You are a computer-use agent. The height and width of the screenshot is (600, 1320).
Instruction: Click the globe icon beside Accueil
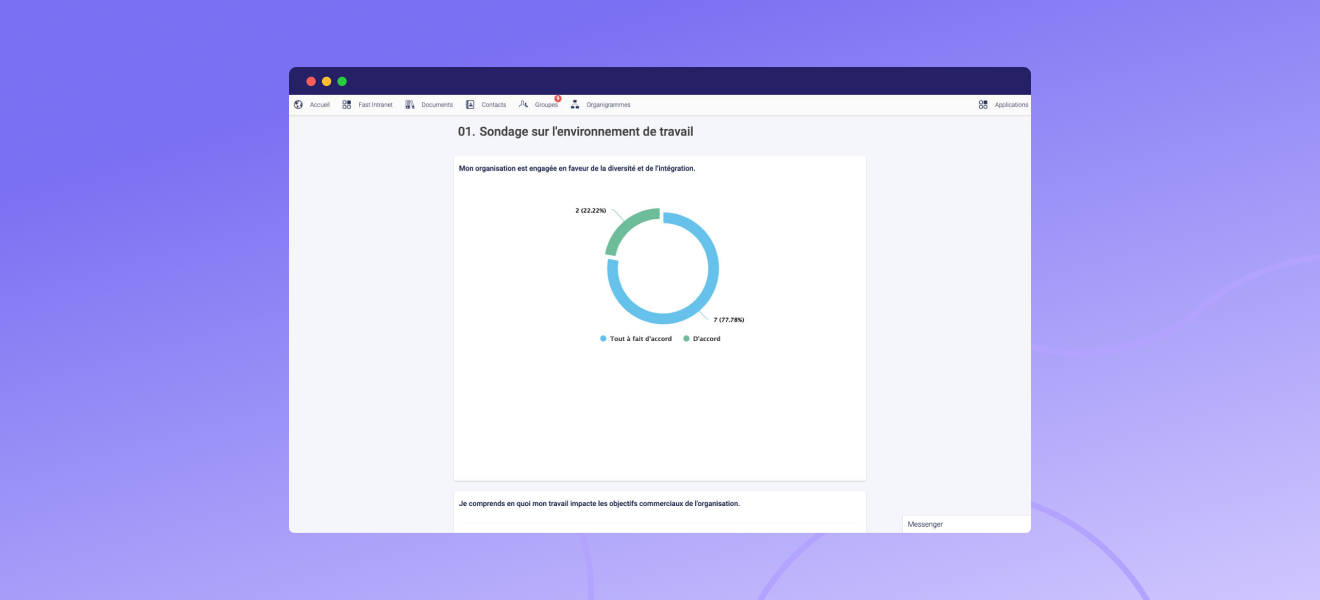[x=298, y=105]
